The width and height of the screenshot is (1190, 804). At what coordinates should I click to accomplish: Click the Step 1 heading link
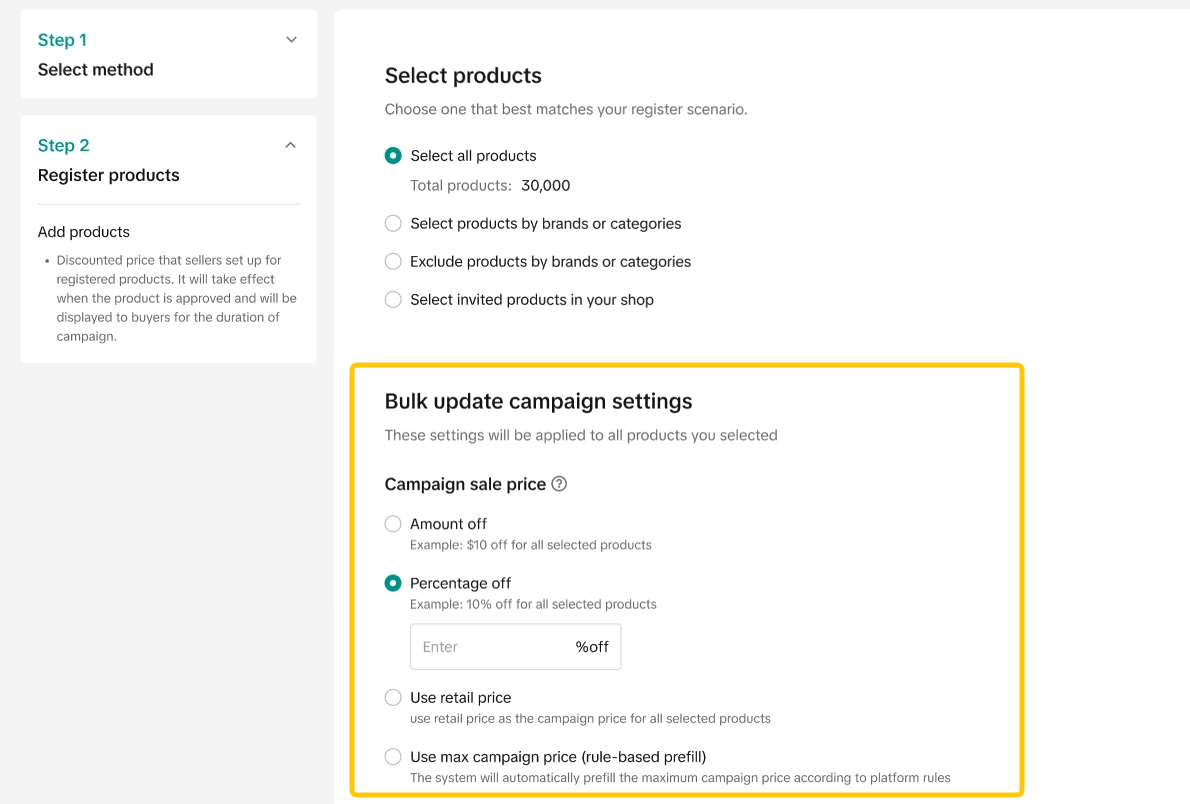point(62,40)
